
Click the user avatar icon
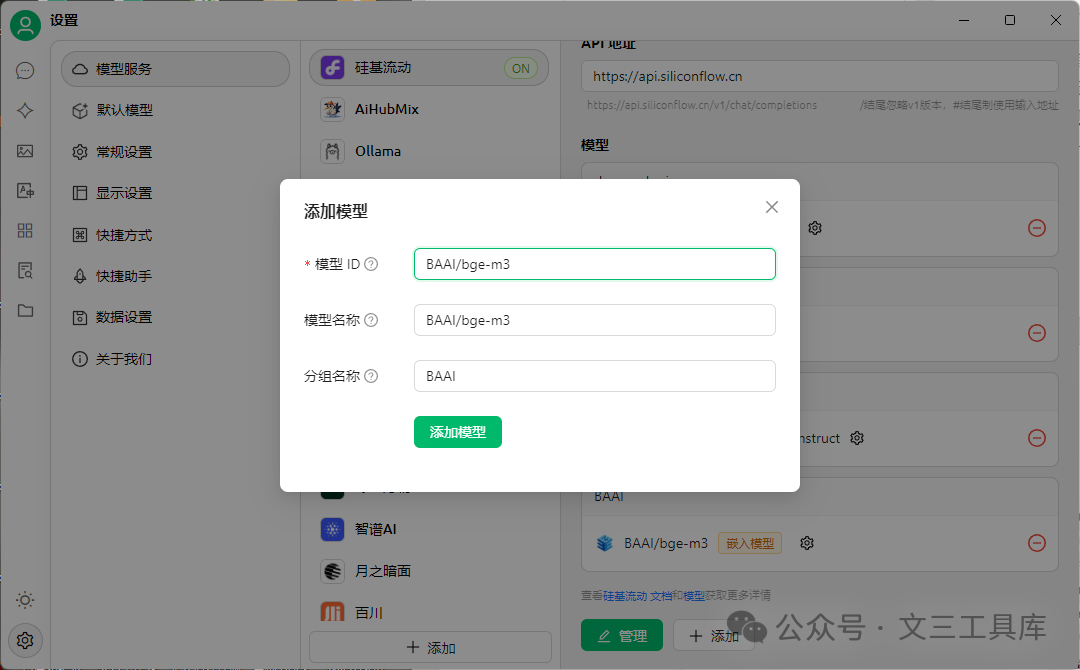click(x=25, y=25)
